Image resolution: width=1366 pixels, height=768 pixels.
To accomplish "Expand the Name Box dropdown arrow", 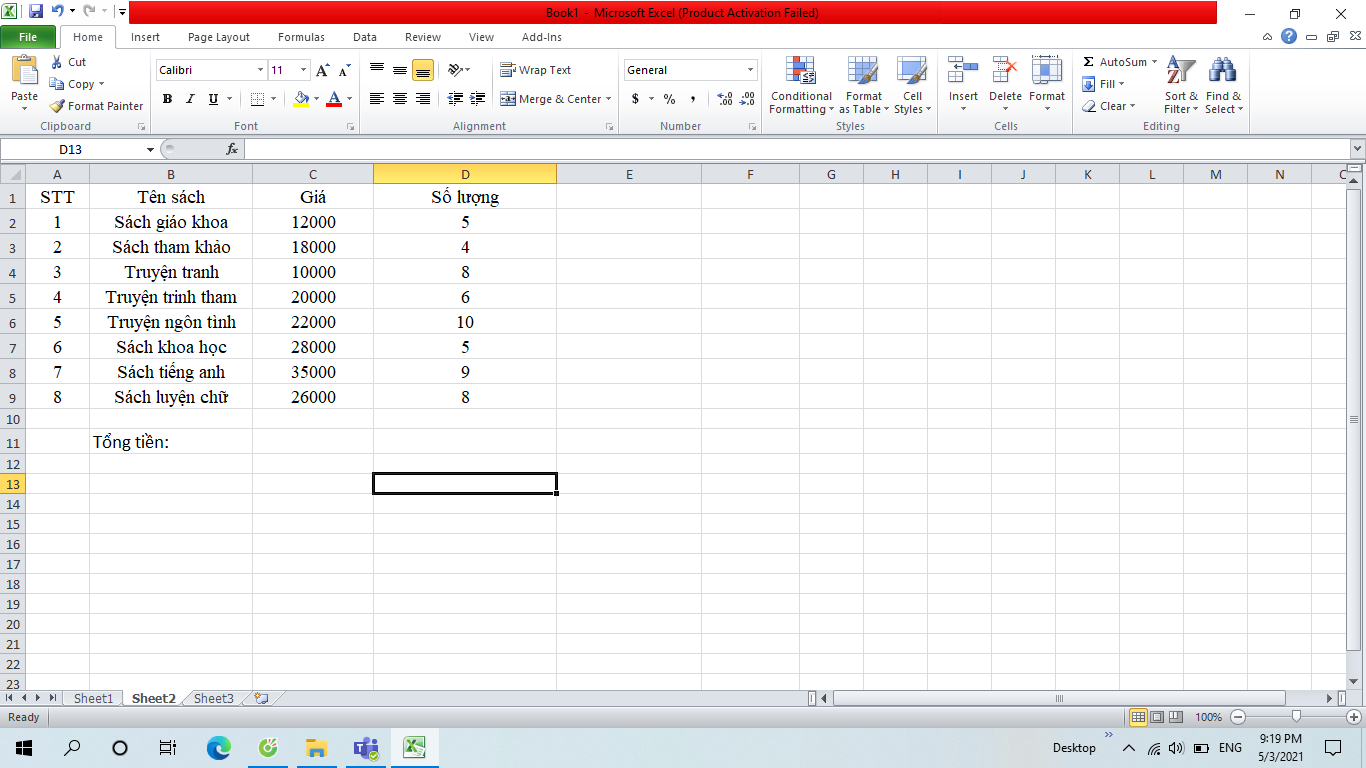I will click(x=151, y=149).
